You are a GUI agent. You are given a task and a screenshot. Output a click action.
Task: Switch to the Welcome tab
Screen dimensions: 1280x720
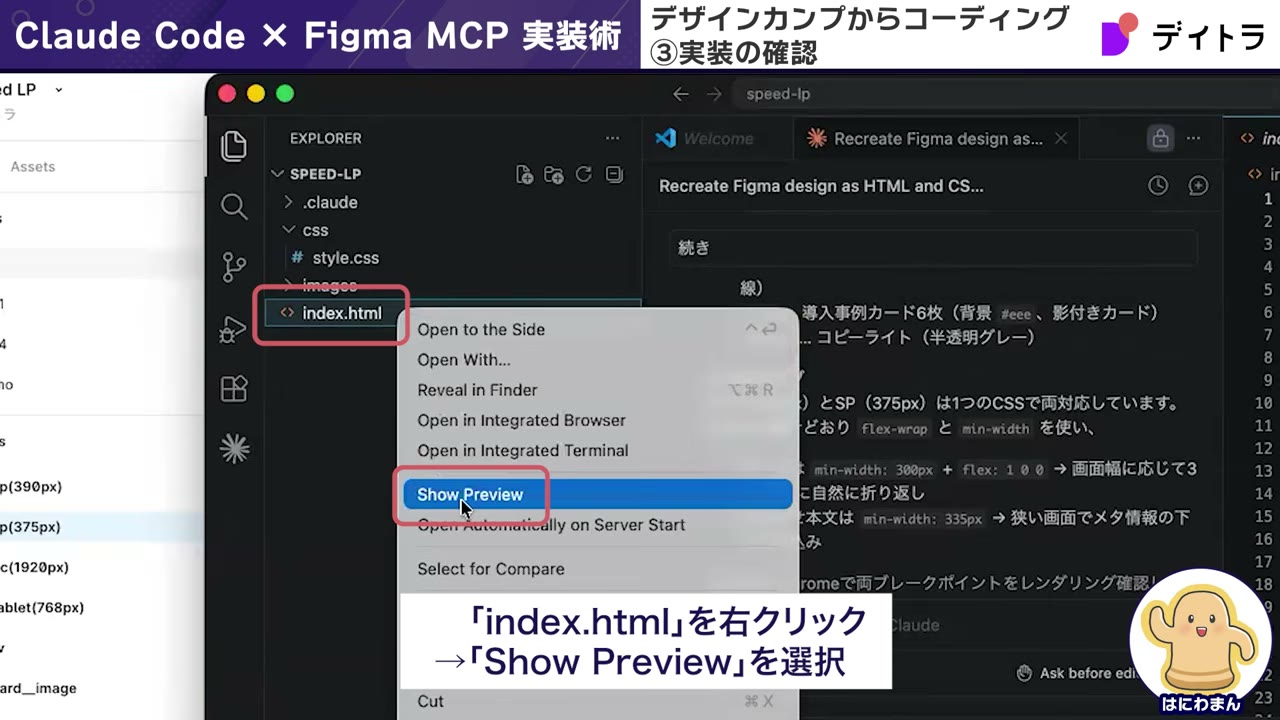tap(717, 139)
